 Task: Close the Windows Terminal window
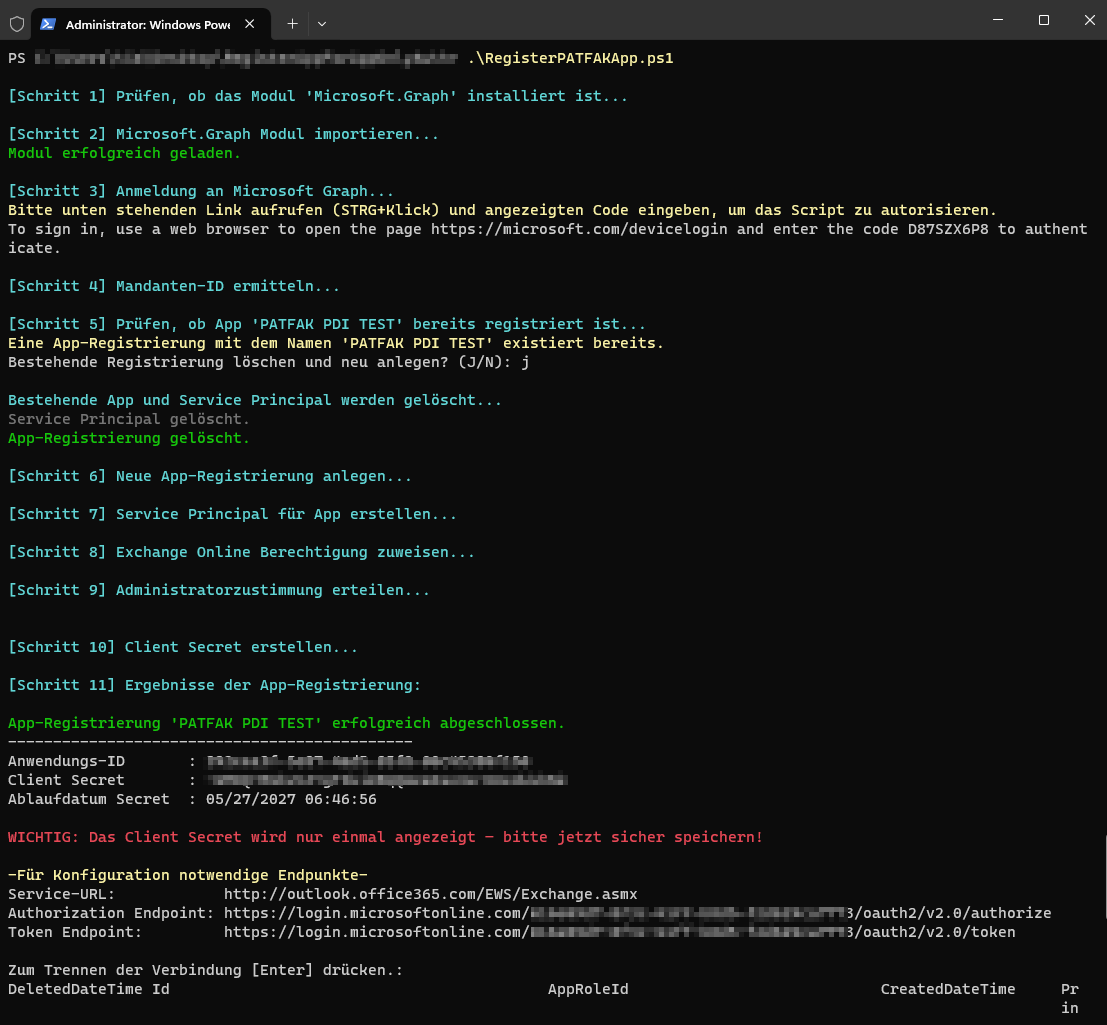(x=1089, y=20)
